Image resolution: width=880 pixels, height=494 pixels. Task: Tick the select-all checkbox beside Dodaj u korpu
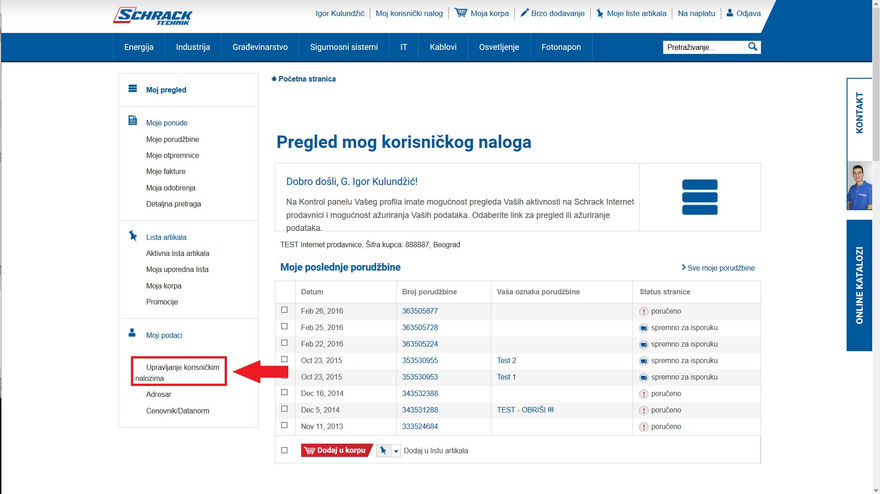pyautogui.click(x=285, y=450)
